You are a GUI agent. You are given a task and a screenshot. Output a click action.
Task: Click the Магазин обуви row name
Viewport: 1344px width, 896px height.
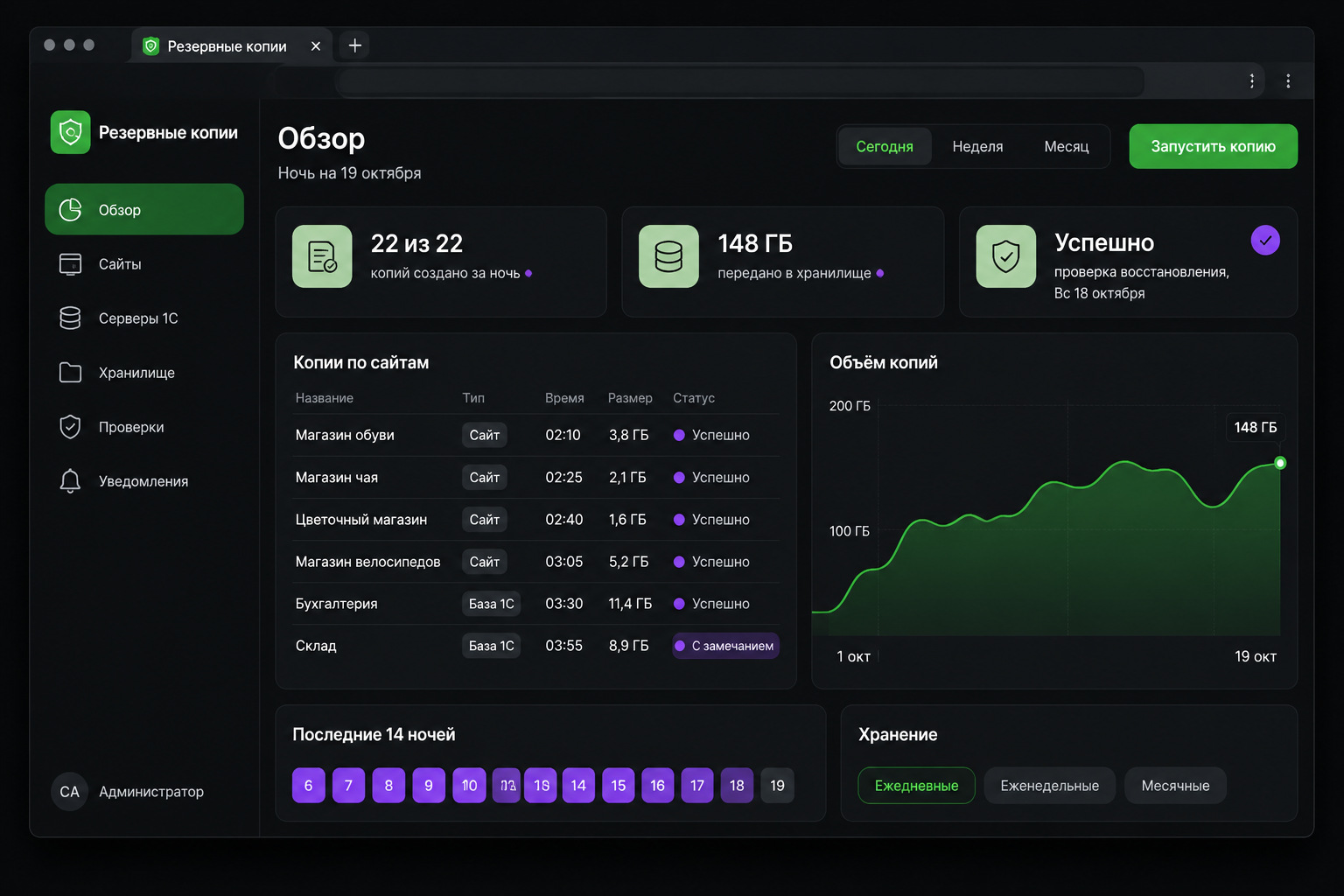345,435
